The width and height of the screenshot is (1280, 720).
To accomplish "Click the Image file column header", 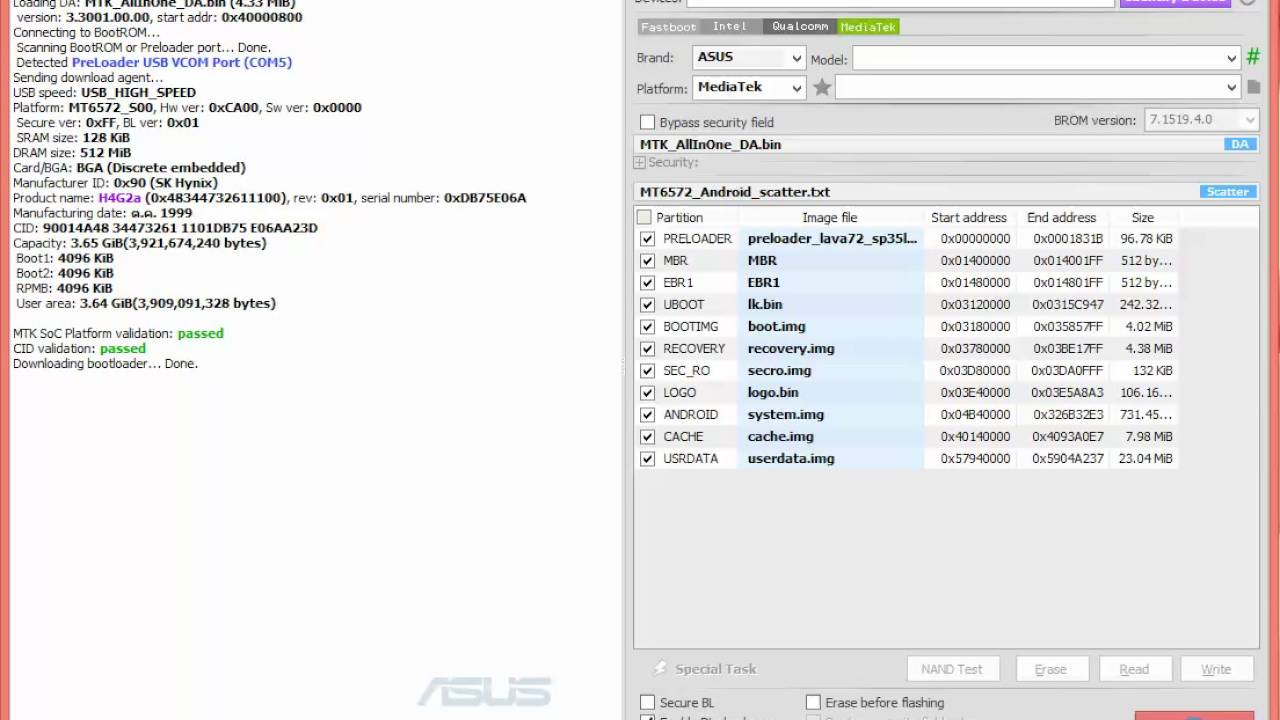I will pos(829,217).
